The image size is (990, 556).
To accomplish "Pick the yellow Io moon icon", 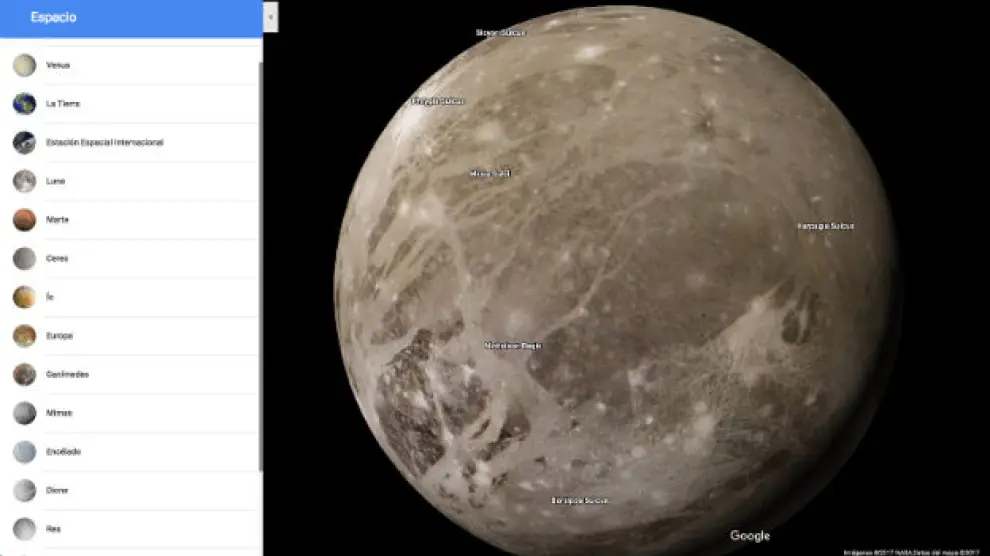I will (x=24, y=297).
